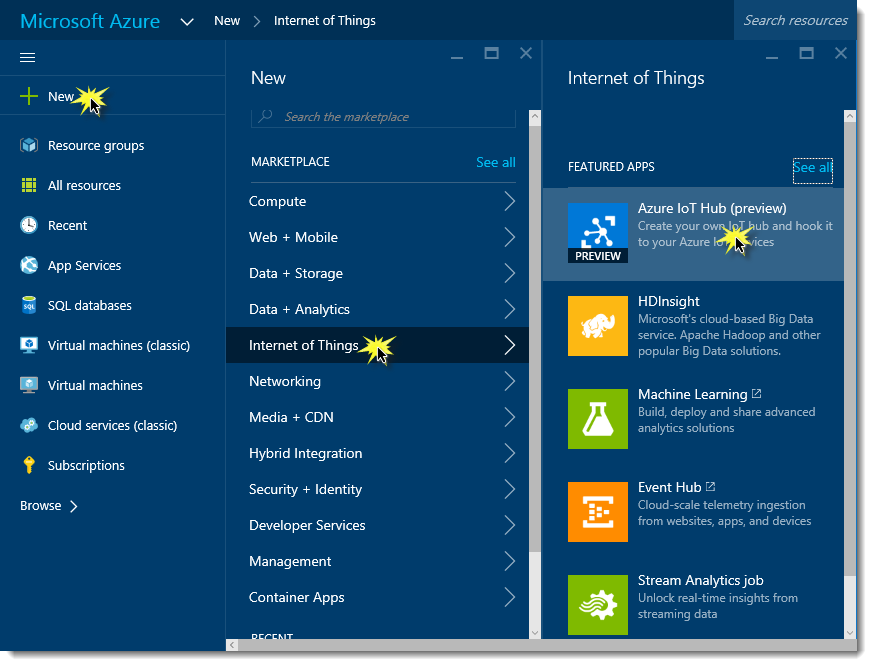
Task: Click the Virtual machines (classic) monitor icon
Action: click(29, 345)
